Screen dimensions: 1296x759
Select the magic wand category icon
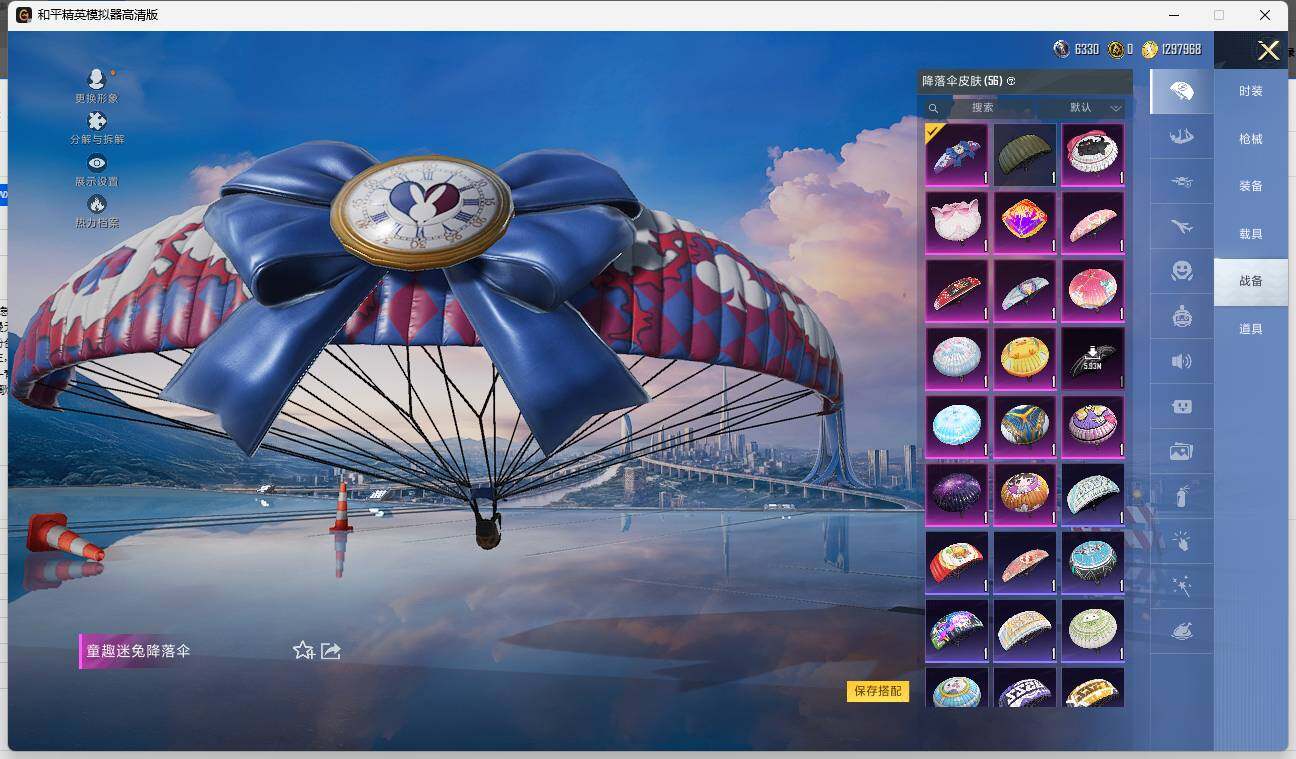coord(1181,587)
